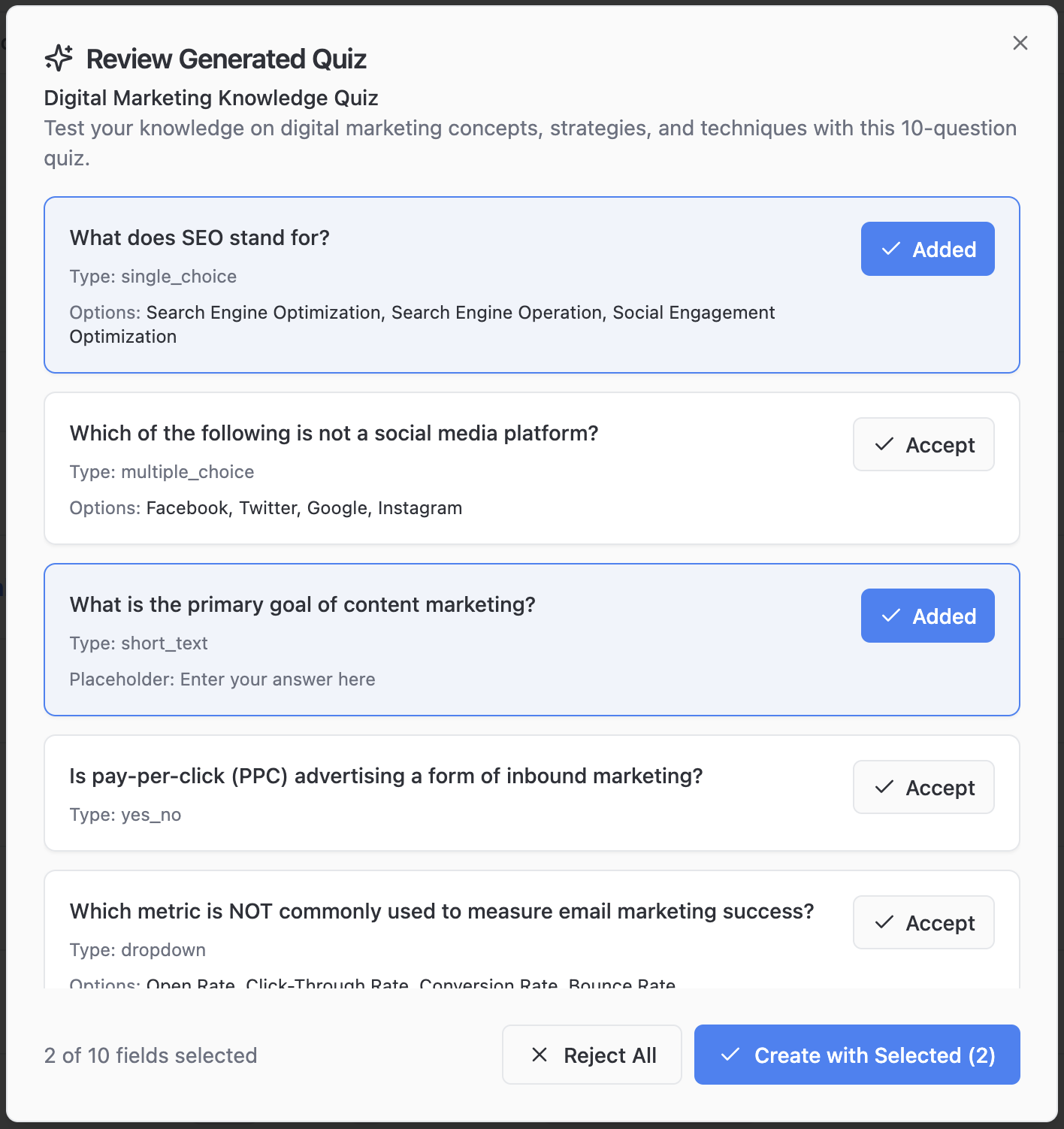Click the checkmark icon on the SEO Added button
The image size is (1064, 1129).
890,249
